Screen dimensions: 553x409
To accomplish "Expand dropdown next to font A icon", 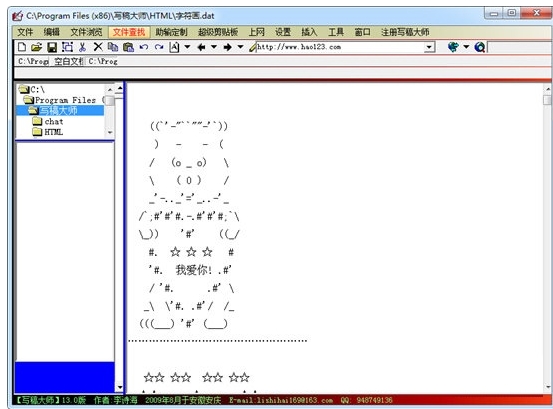I will [187, 47].
